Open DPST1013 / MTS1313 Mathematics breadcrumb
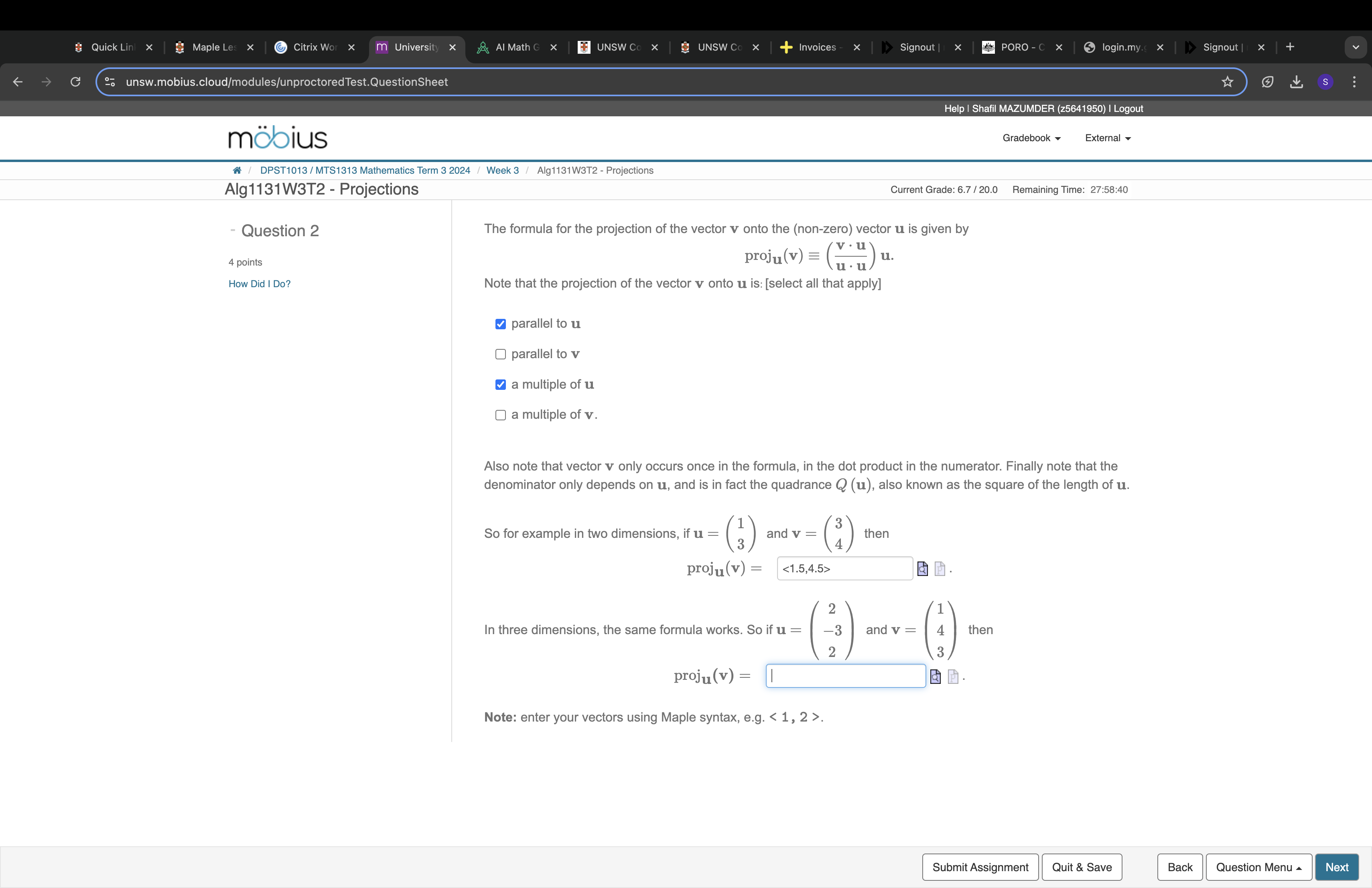 pos(365,170)
